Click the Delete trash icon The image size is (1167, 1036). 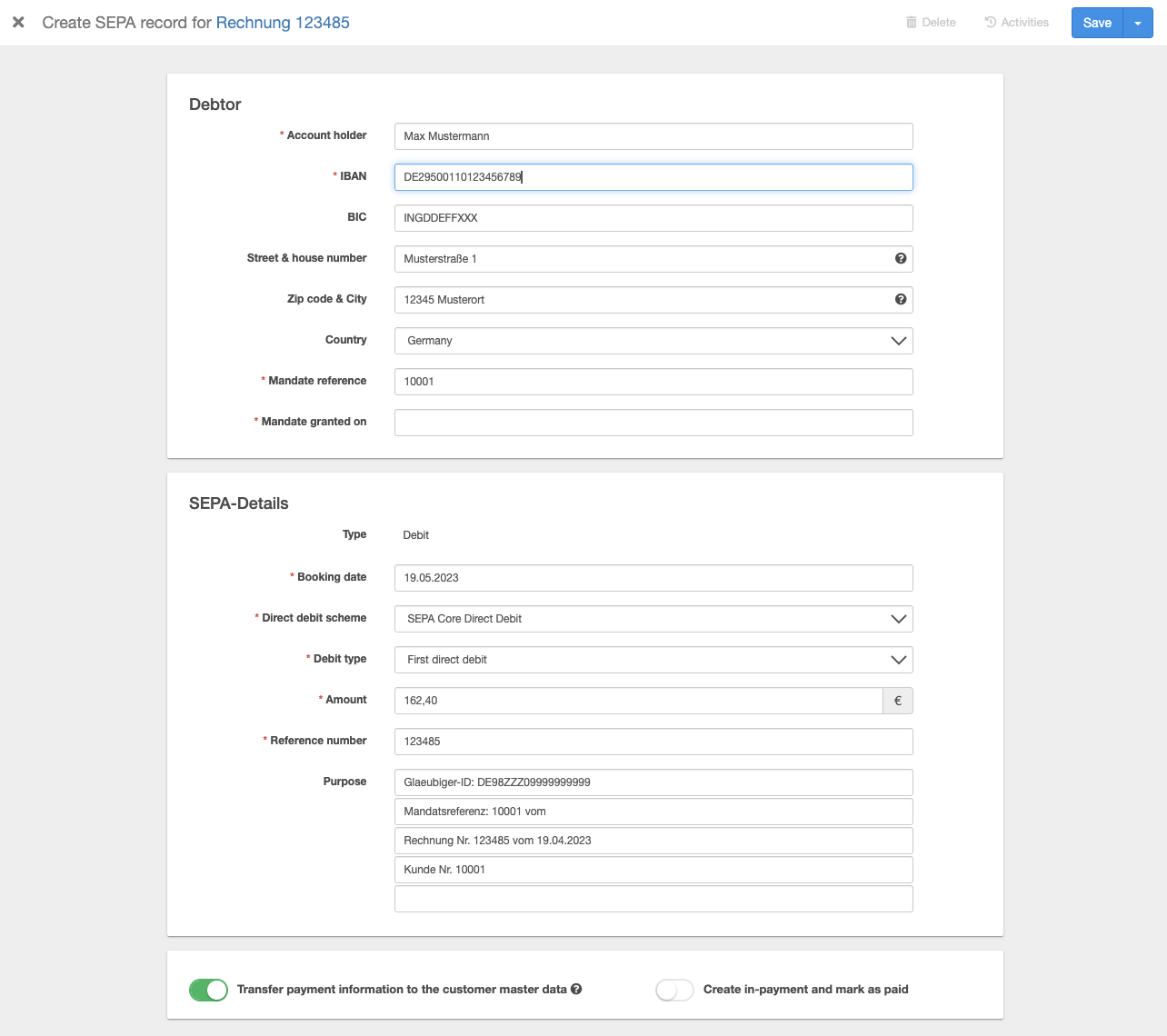pos(912,22)
